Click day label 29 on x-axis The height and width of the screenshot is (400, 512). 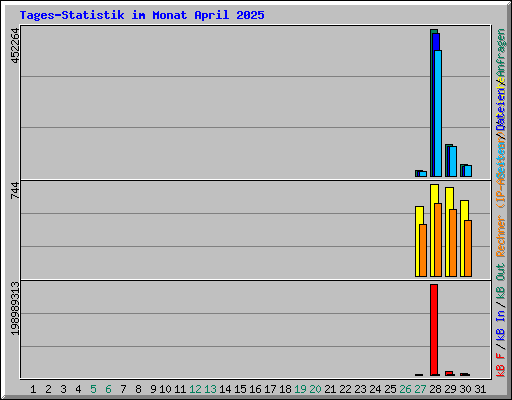[450, 389]
